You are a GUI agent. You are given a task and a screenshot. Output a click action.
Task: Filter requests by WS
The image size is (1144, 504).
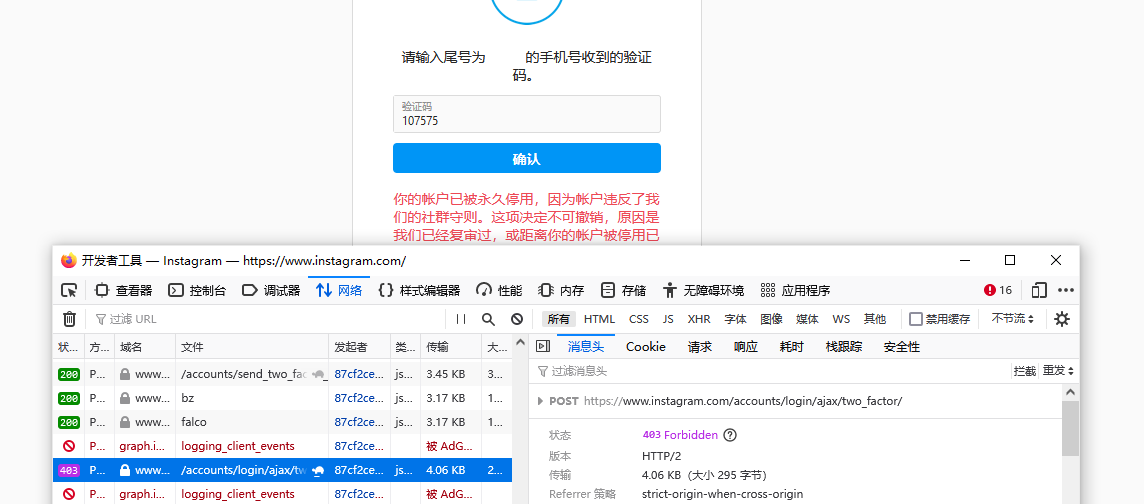tap(841, 319)
